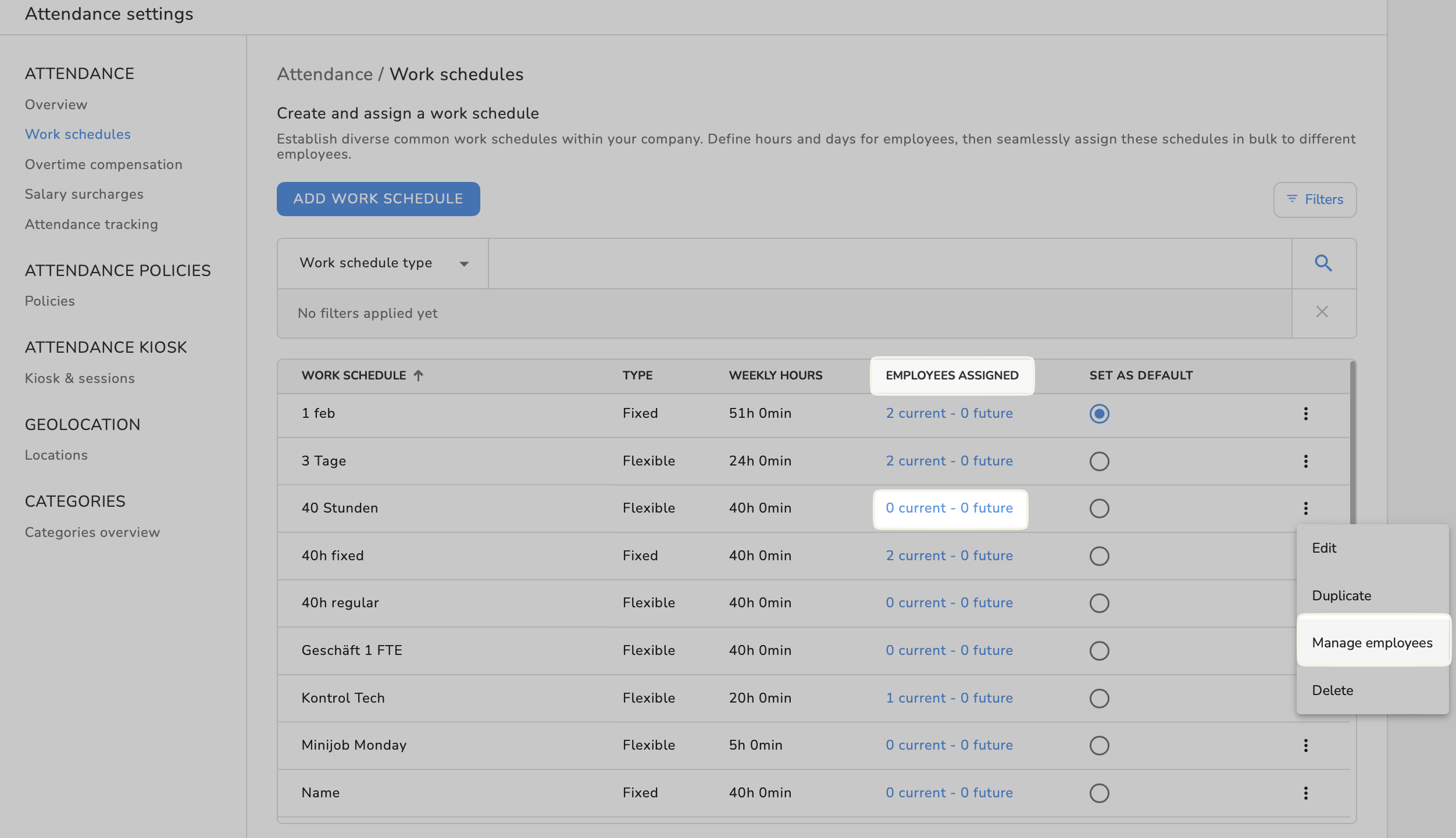This screenshot has width=1456, height=838.
Task: Set 40h fixed as default schedule
Action: tap(1099, 556)
